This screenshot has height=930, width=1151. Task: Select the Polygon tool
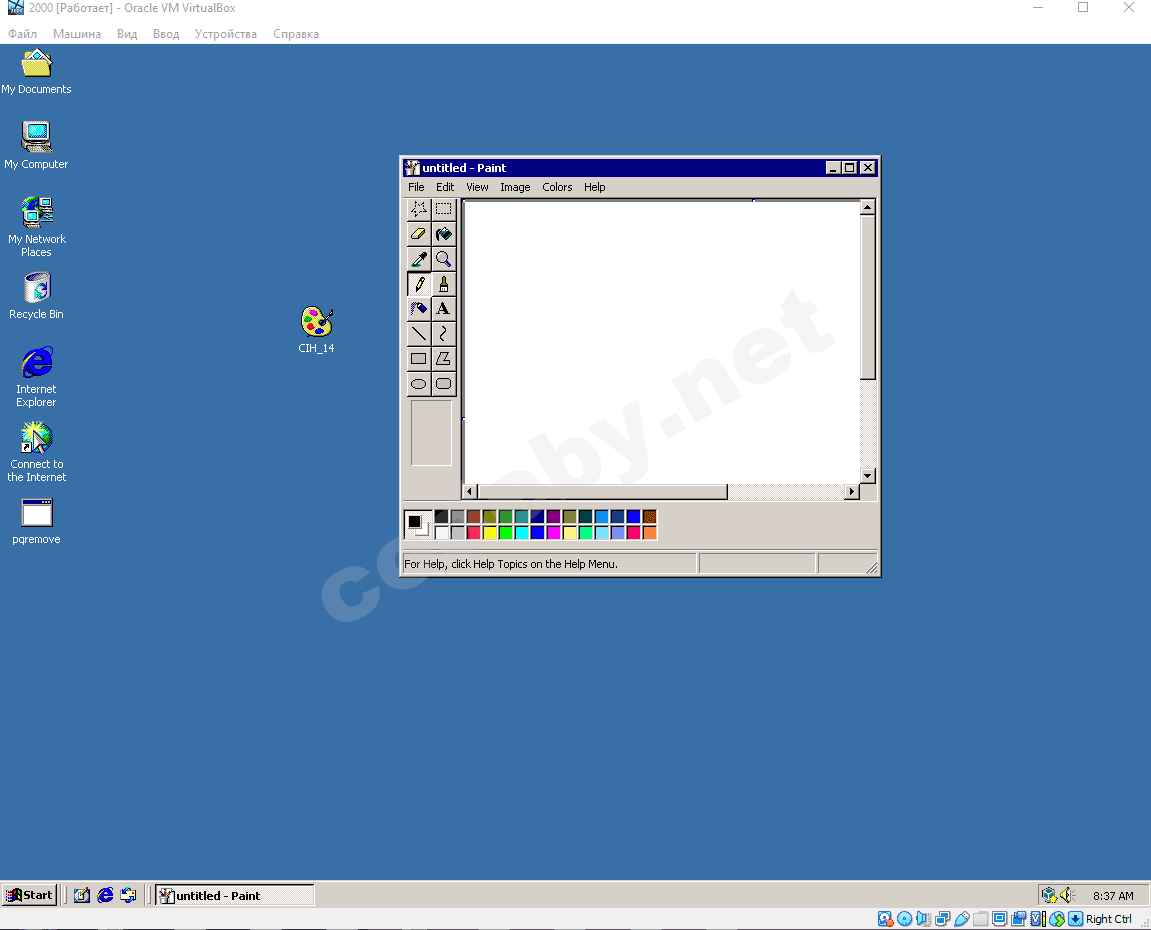tap(443, 358)
